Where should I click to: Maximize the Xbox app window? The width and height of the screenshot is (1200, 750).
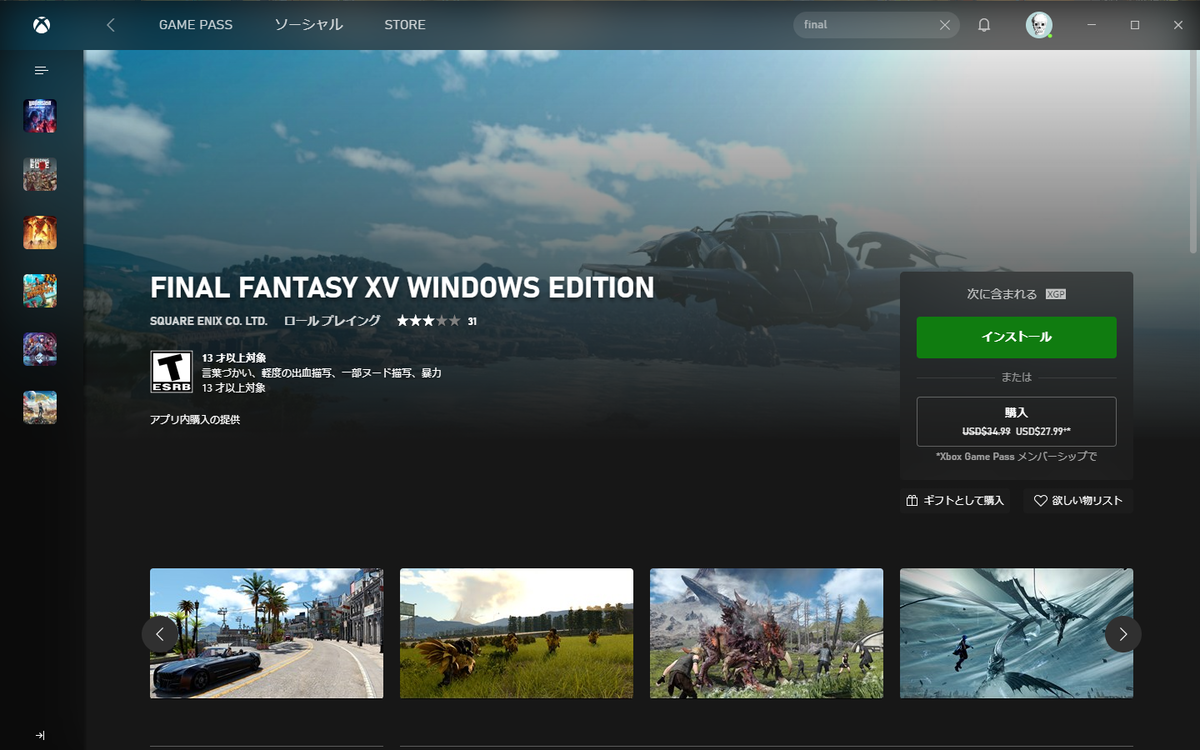tap(1135, 25)
